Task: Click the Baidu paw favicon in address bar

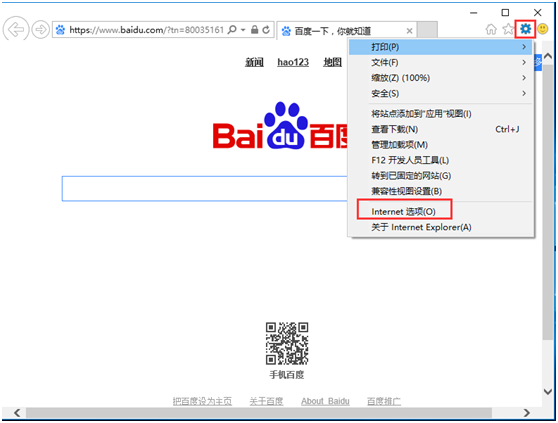Action: coord(60,30)
